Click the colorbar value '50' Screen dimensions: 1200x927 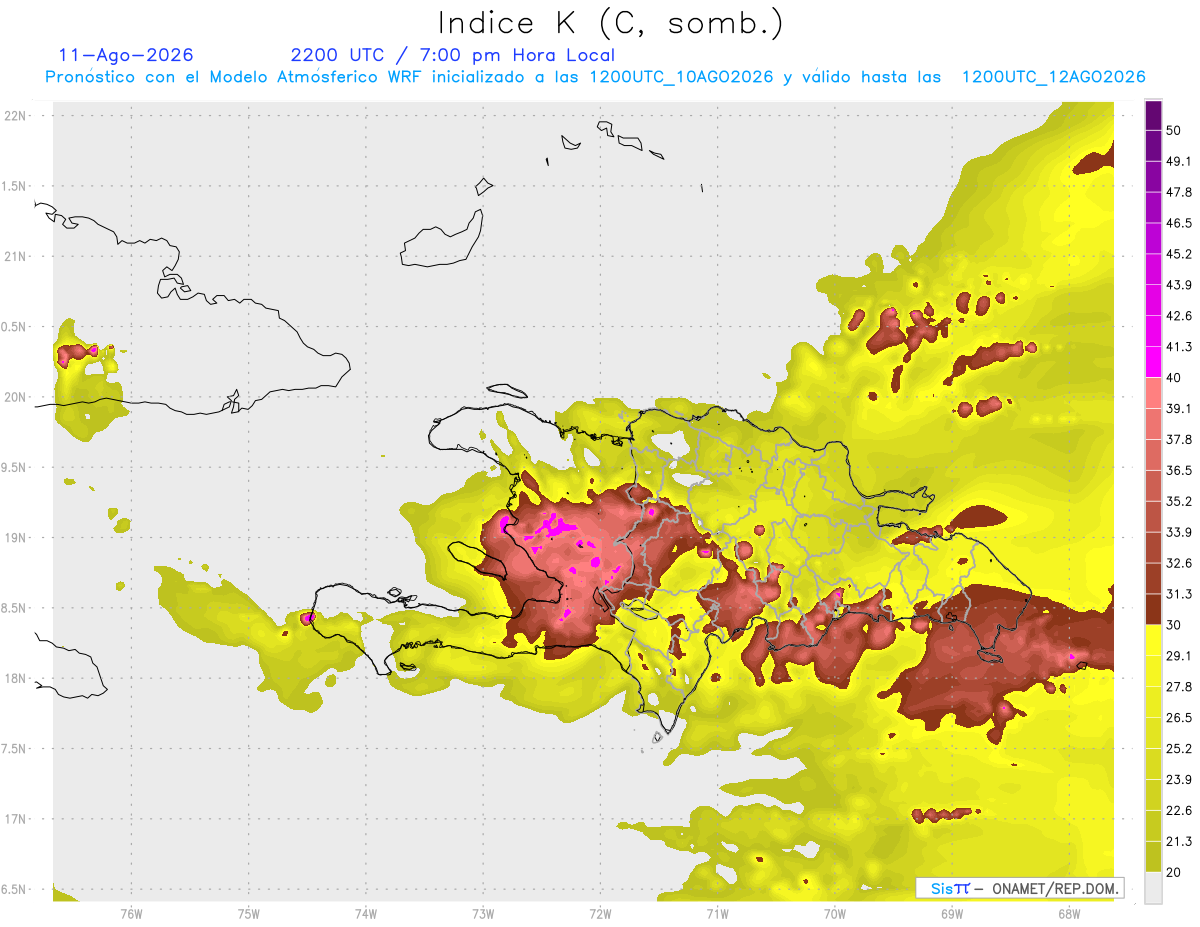[x=1173, y=130]
